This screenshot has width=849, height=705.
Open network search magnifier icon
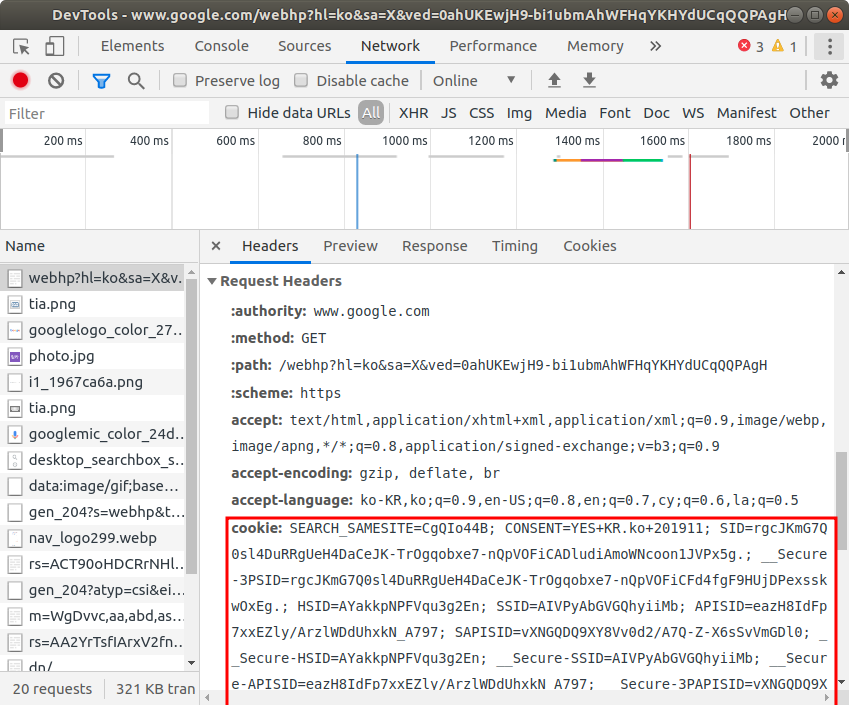pos(136,81)
